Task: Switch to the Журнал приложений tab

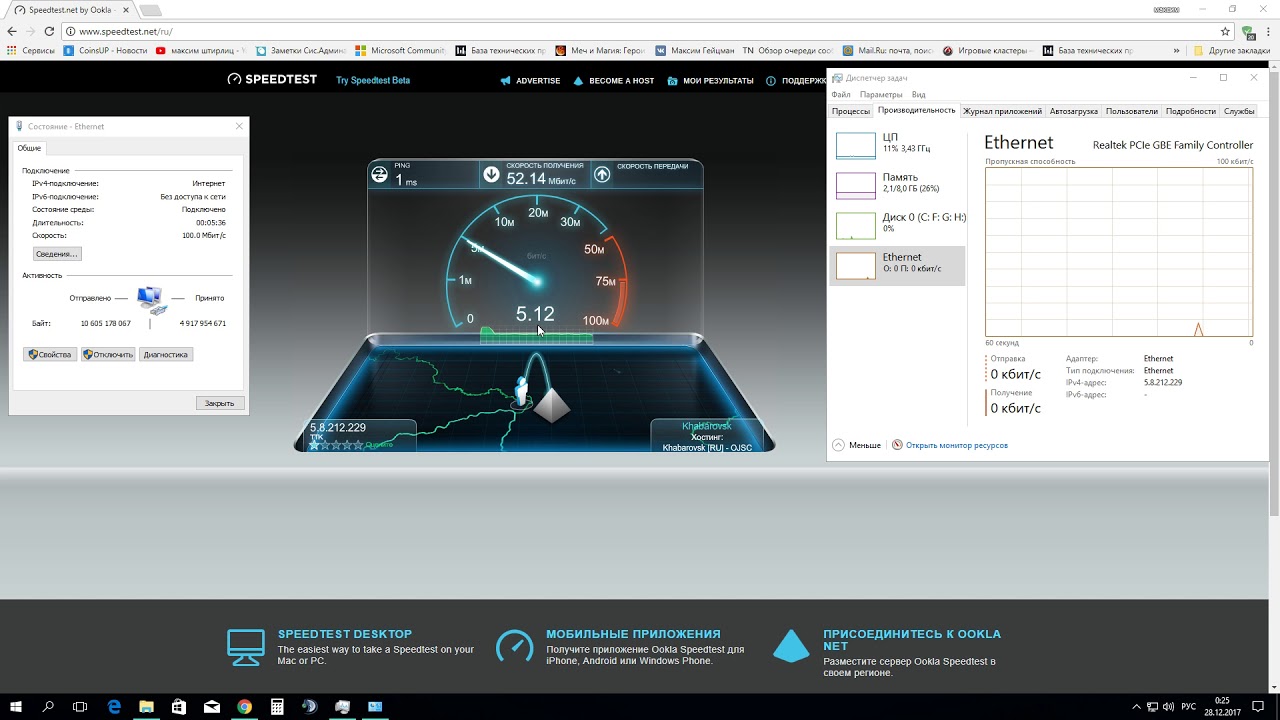Action: pyautogui.click(x=1002, y=111)
